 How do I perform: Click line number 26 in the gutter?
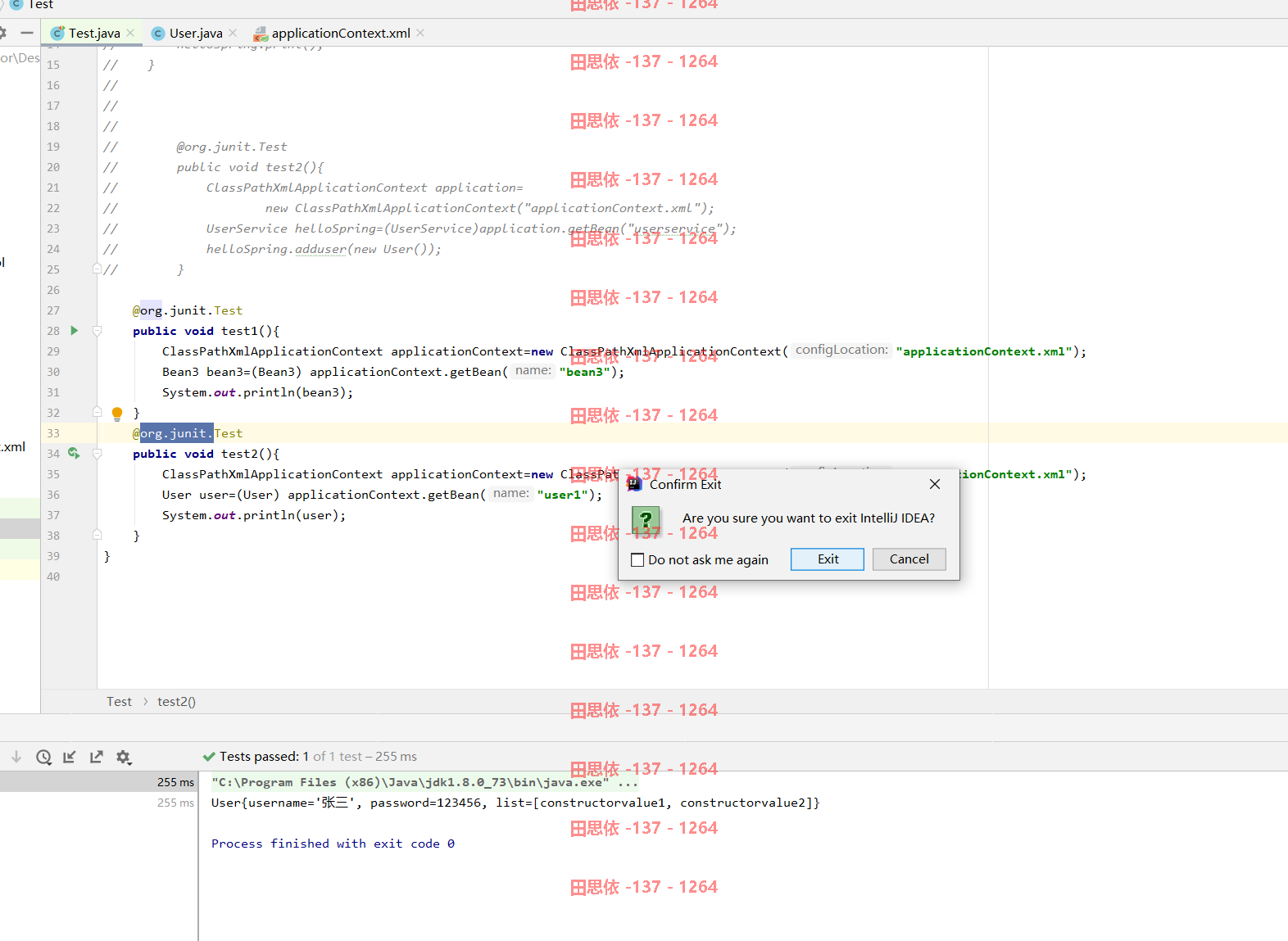[53, 290]
